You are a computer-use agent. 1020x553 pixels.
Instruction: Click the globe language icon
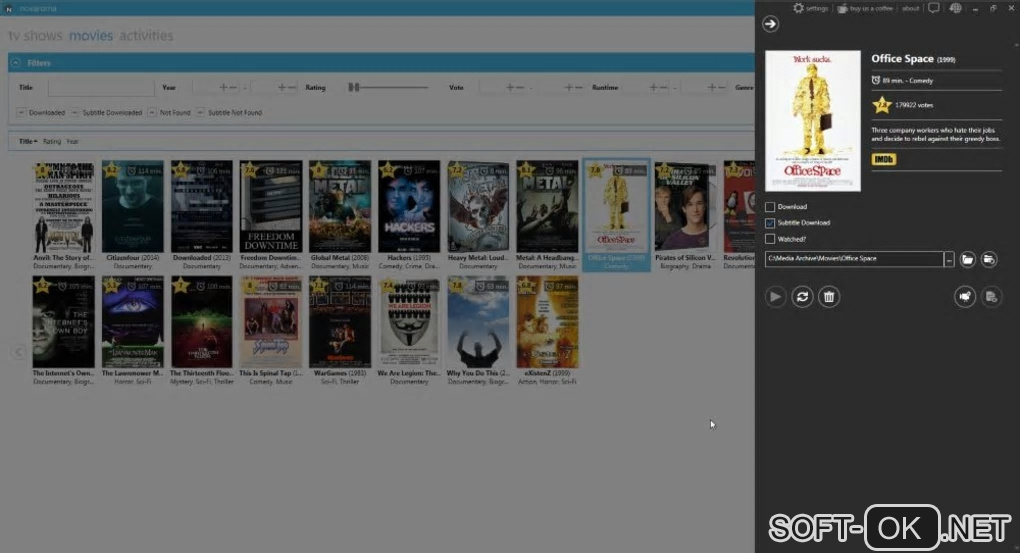coord(955,8)
